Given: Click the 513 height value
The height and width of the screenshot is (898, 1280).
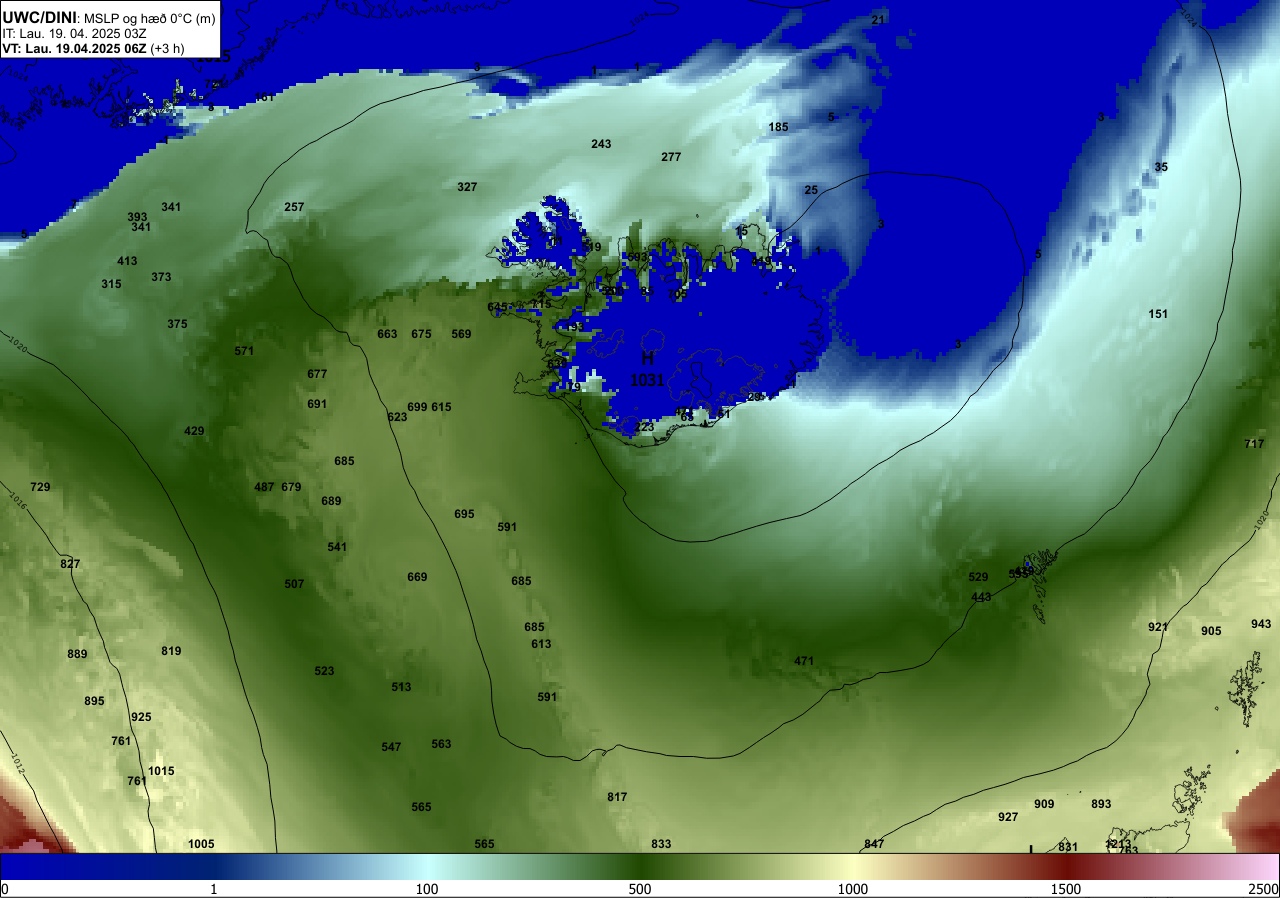Looking at the screenshot, I should pyautogui.click(x=401, y=687).
